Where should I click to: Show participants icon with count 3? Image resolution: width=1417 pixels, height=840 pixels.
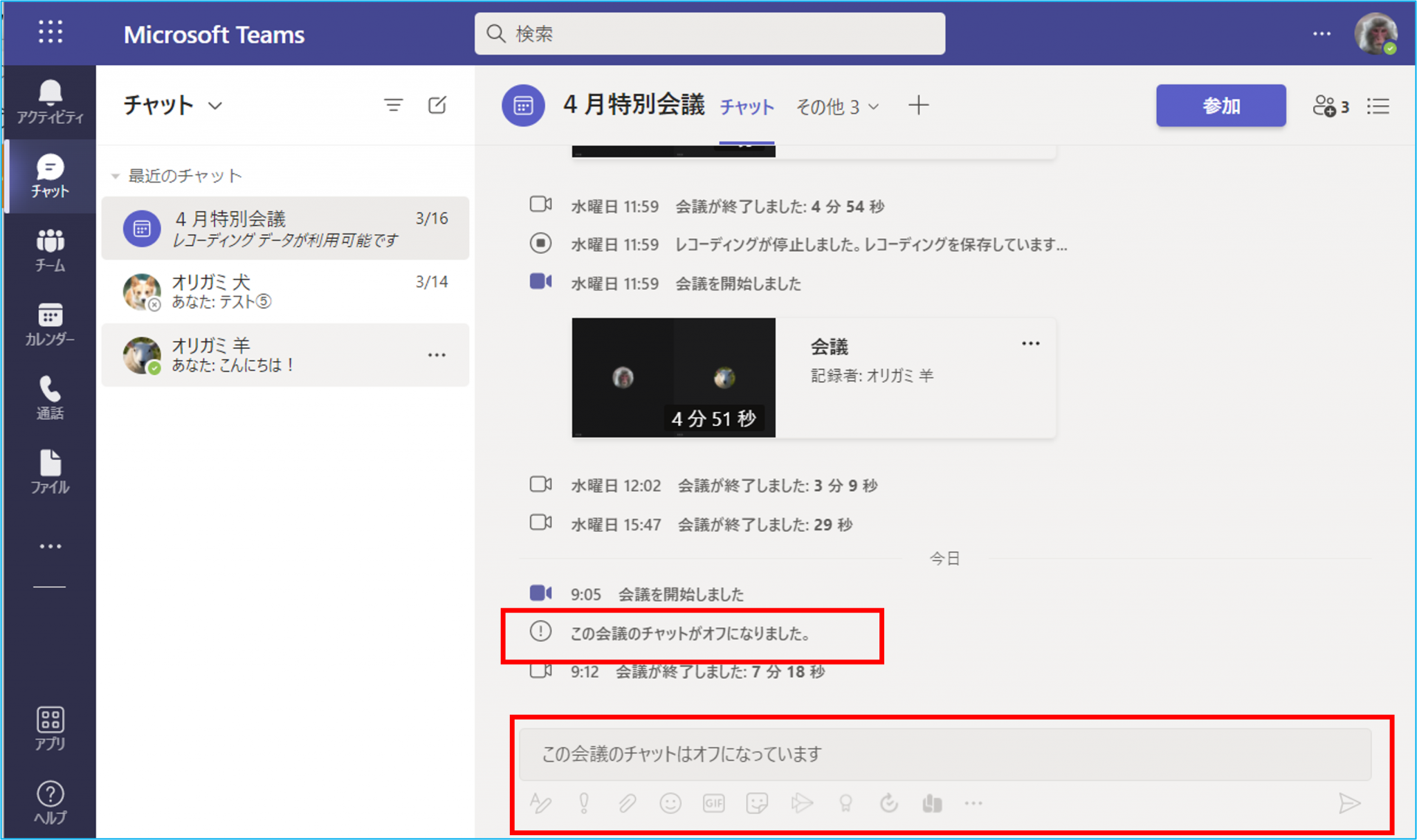[x=1331, y=106]
